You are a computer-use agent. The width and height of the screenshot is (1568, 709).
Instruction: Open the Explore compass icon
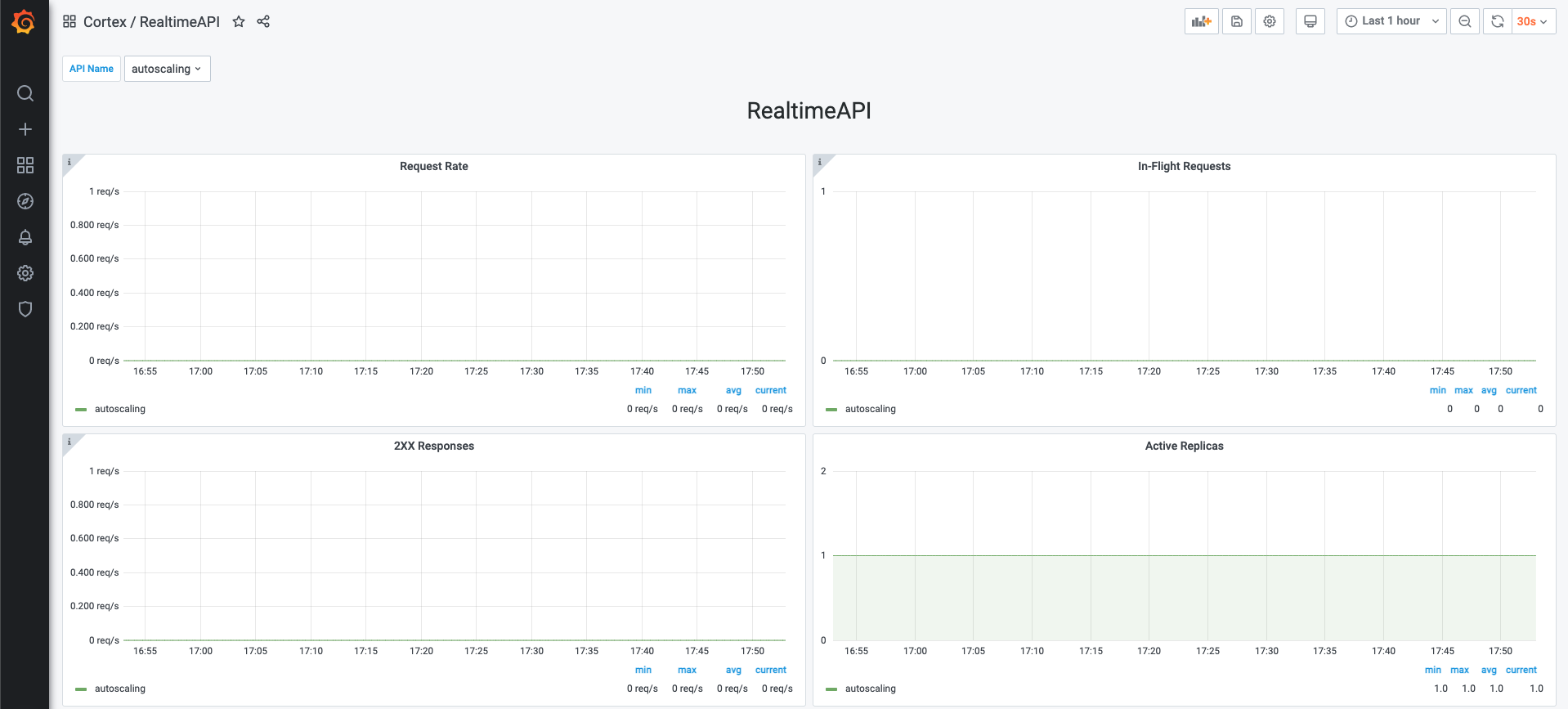pyautogui.click(x=25, y=201)
